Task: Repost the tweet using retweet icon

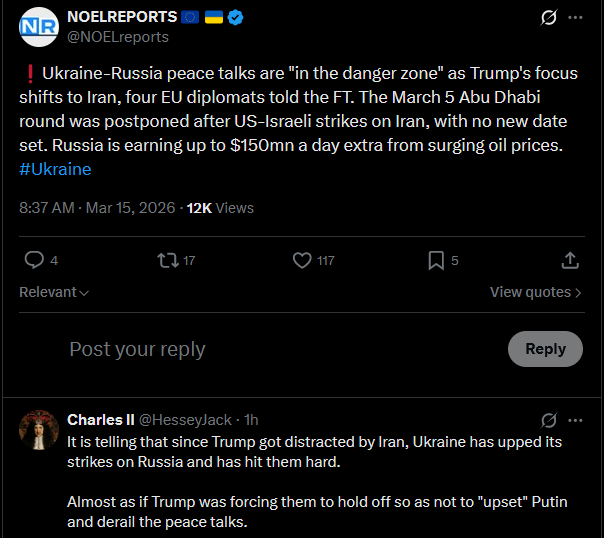Action: tap(168, 260)
